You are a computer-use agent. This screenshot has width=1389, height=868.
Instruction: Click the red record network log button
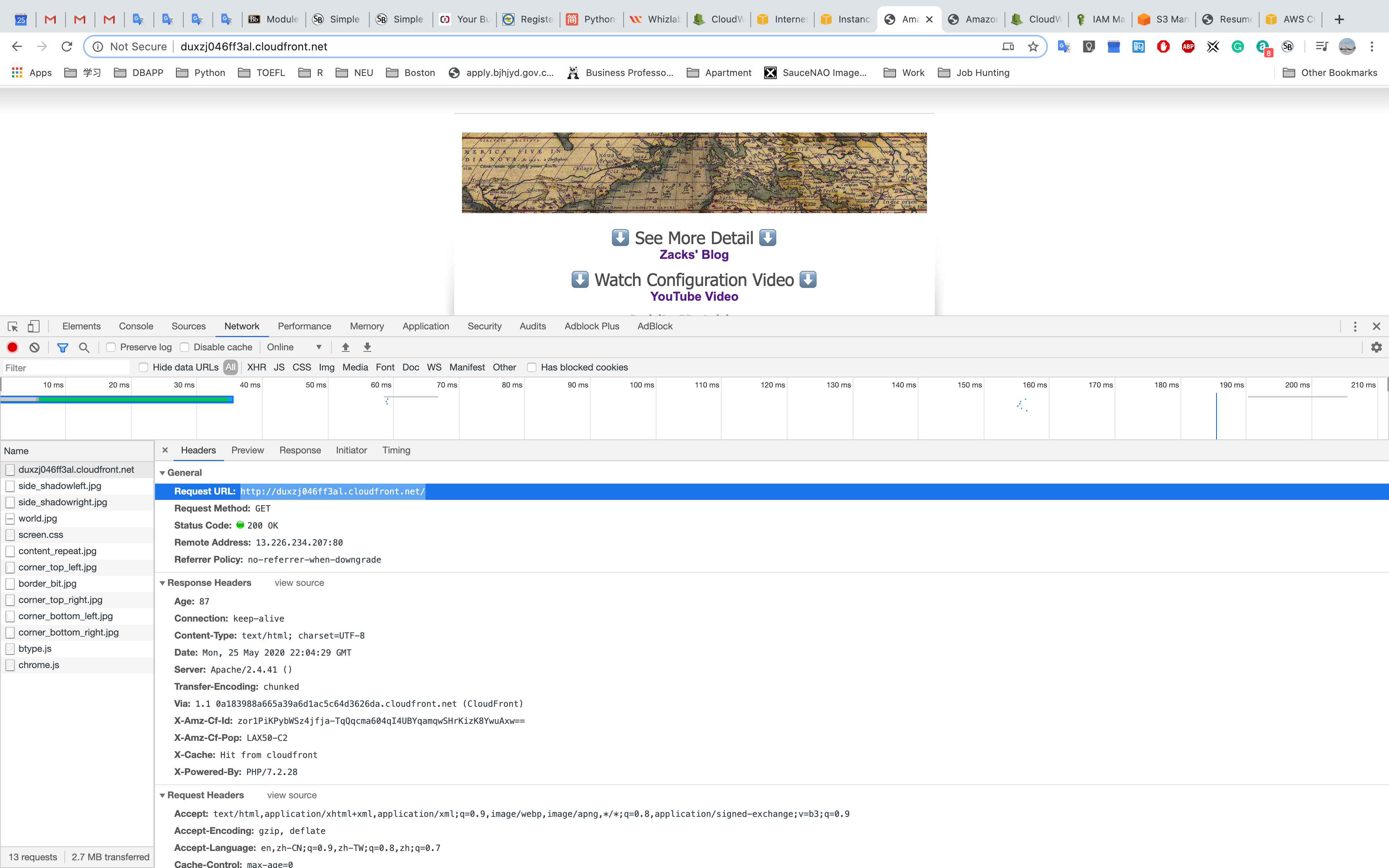coord(12,347)
